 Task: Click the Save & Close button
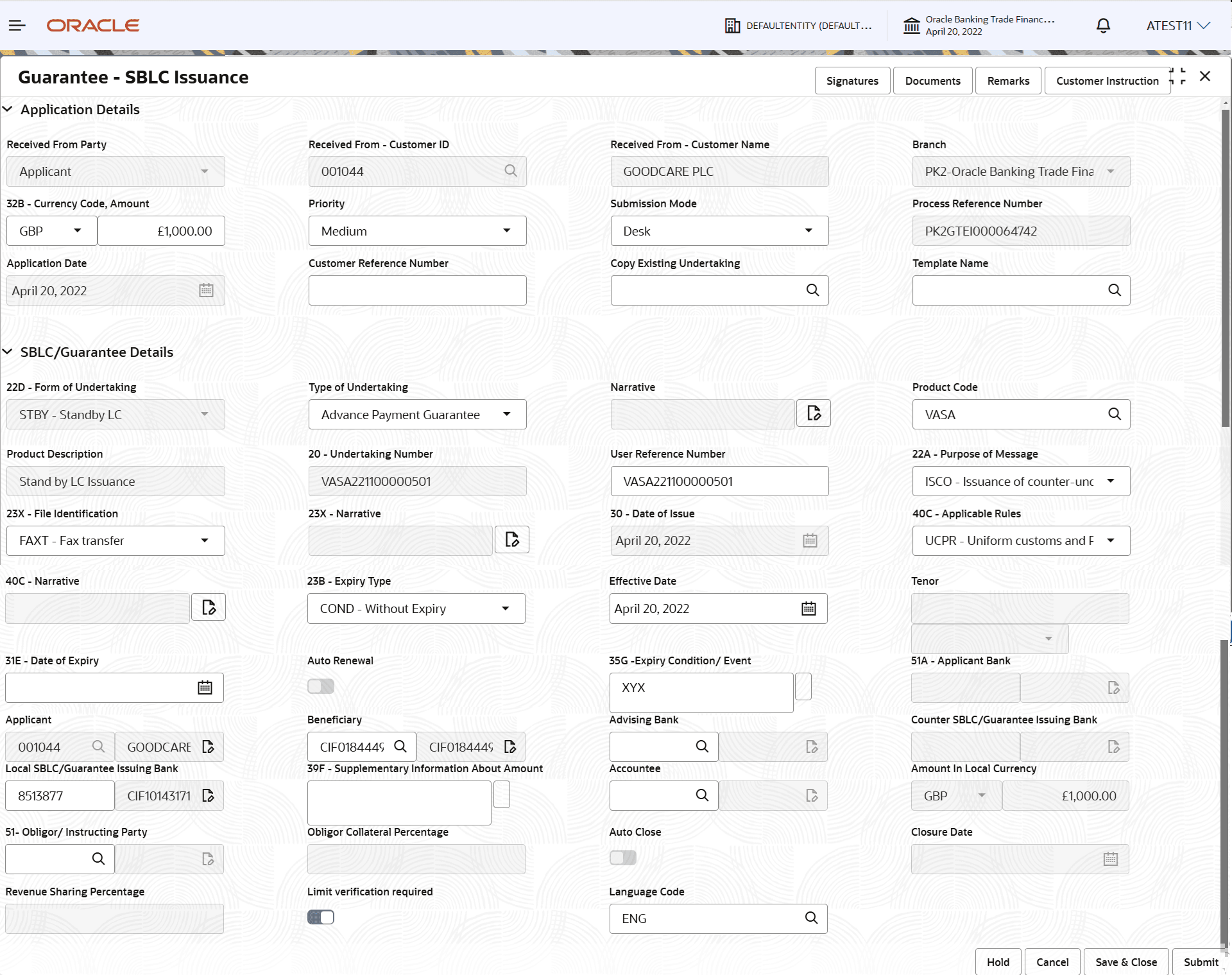pos(1125,962)
